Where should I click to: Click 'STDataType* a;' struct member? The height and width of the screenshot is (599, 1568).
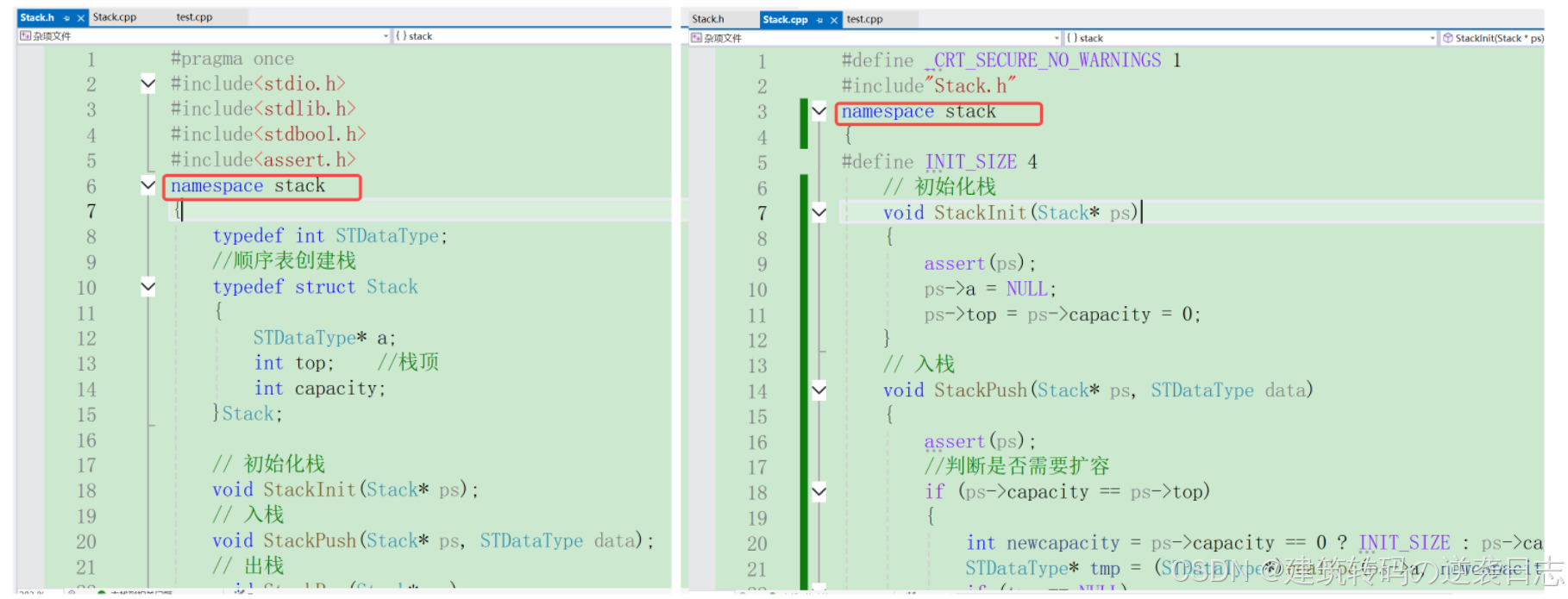pyautogui.click(x=324, y=338)
